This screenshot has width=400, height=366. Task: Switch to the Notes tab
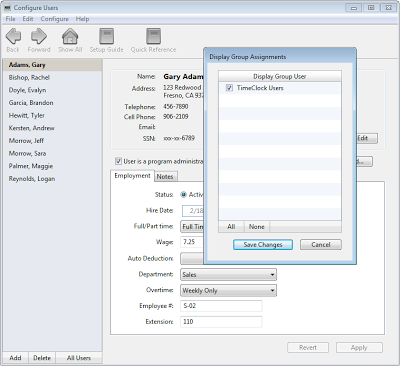[x=165, y=177]
